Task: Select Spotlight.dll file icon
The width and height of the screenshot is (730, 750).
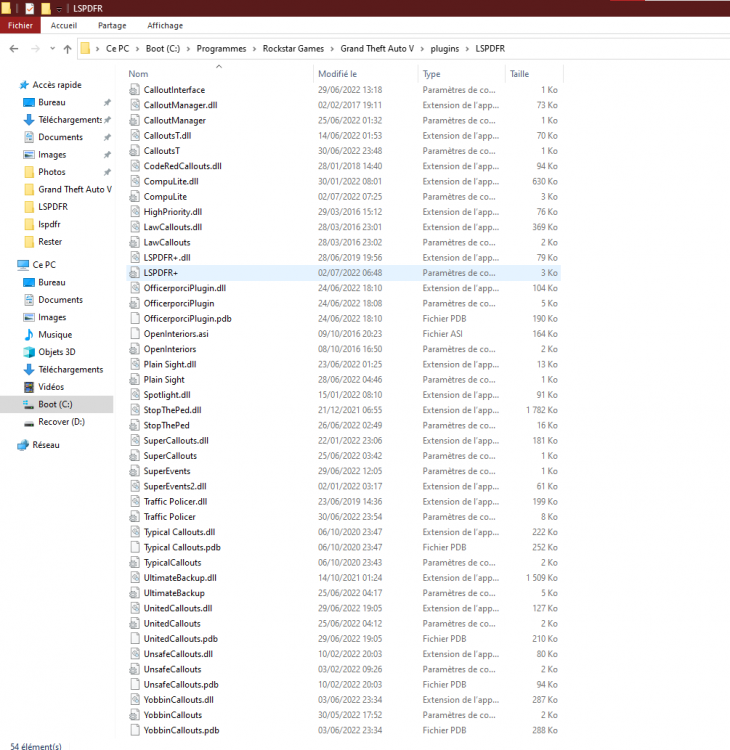Action: [135, 395]
